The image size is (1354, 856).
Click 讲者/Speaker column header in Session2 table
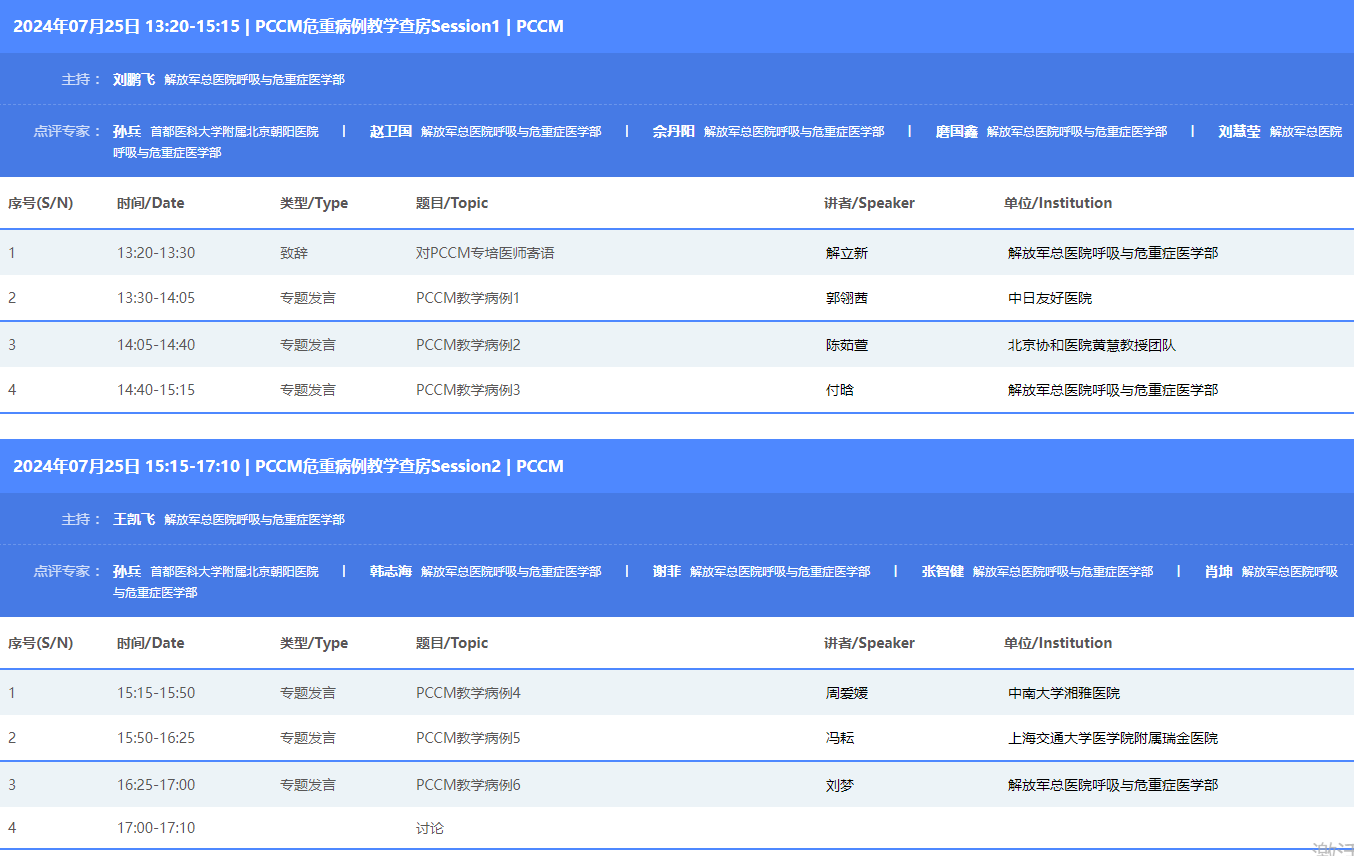[869, 643]
